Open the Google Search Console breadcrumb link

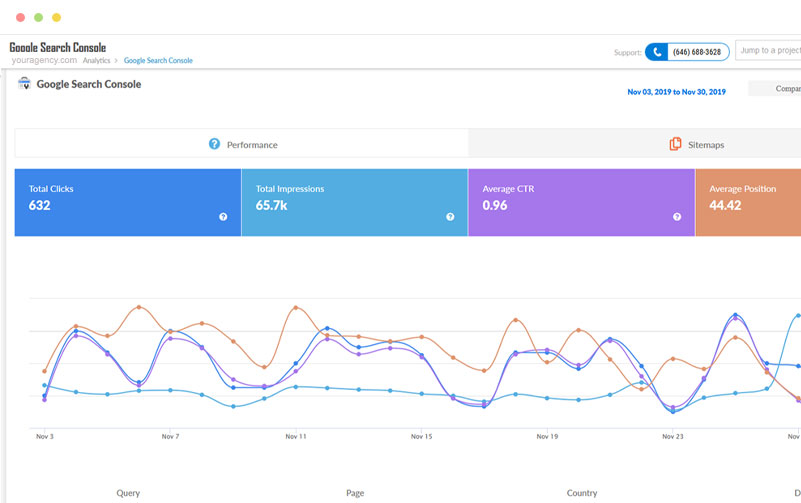click(x=158, y=60)
